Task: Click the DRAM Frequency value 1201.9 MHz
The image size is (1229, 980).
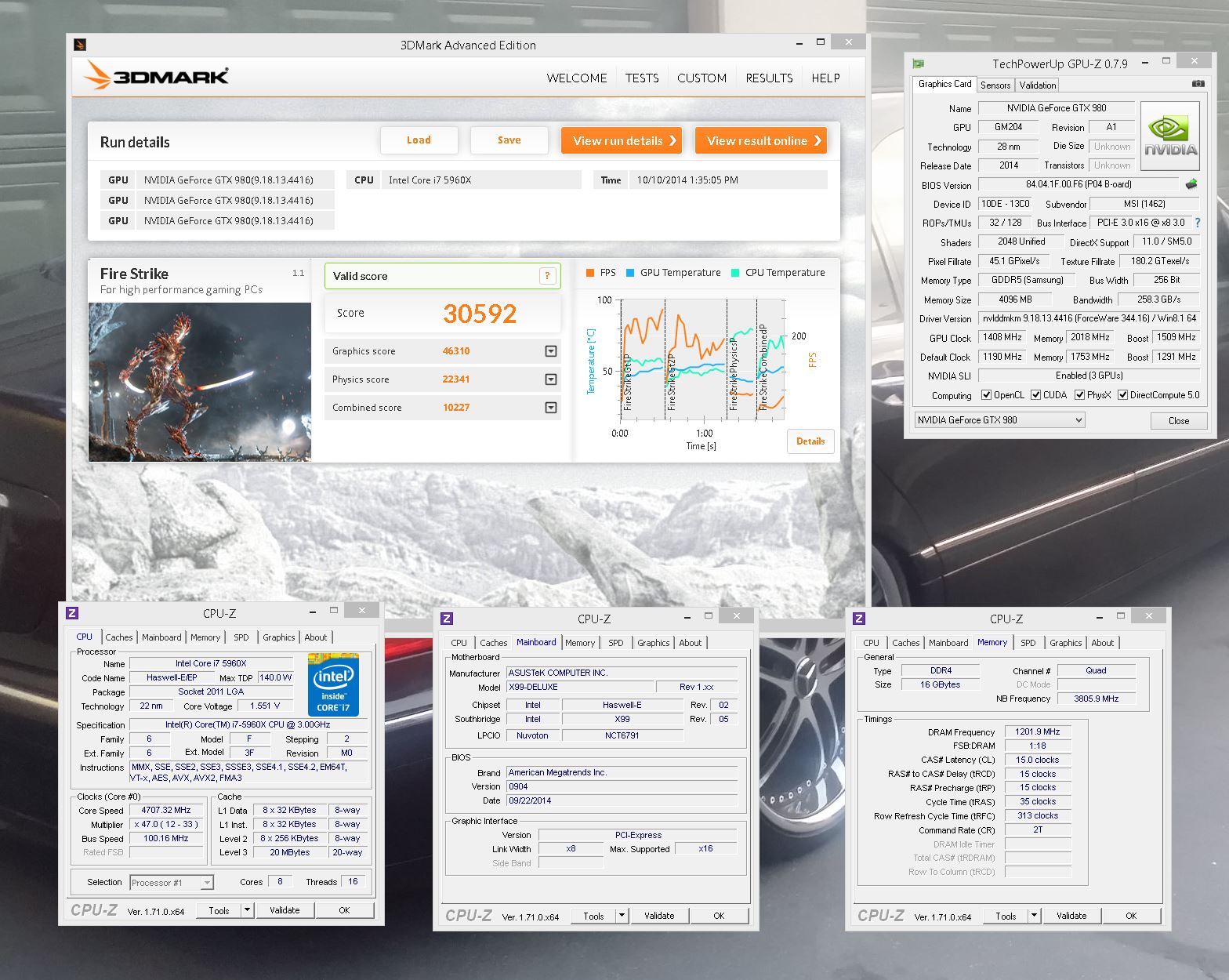Action: tap(1038, 731)
